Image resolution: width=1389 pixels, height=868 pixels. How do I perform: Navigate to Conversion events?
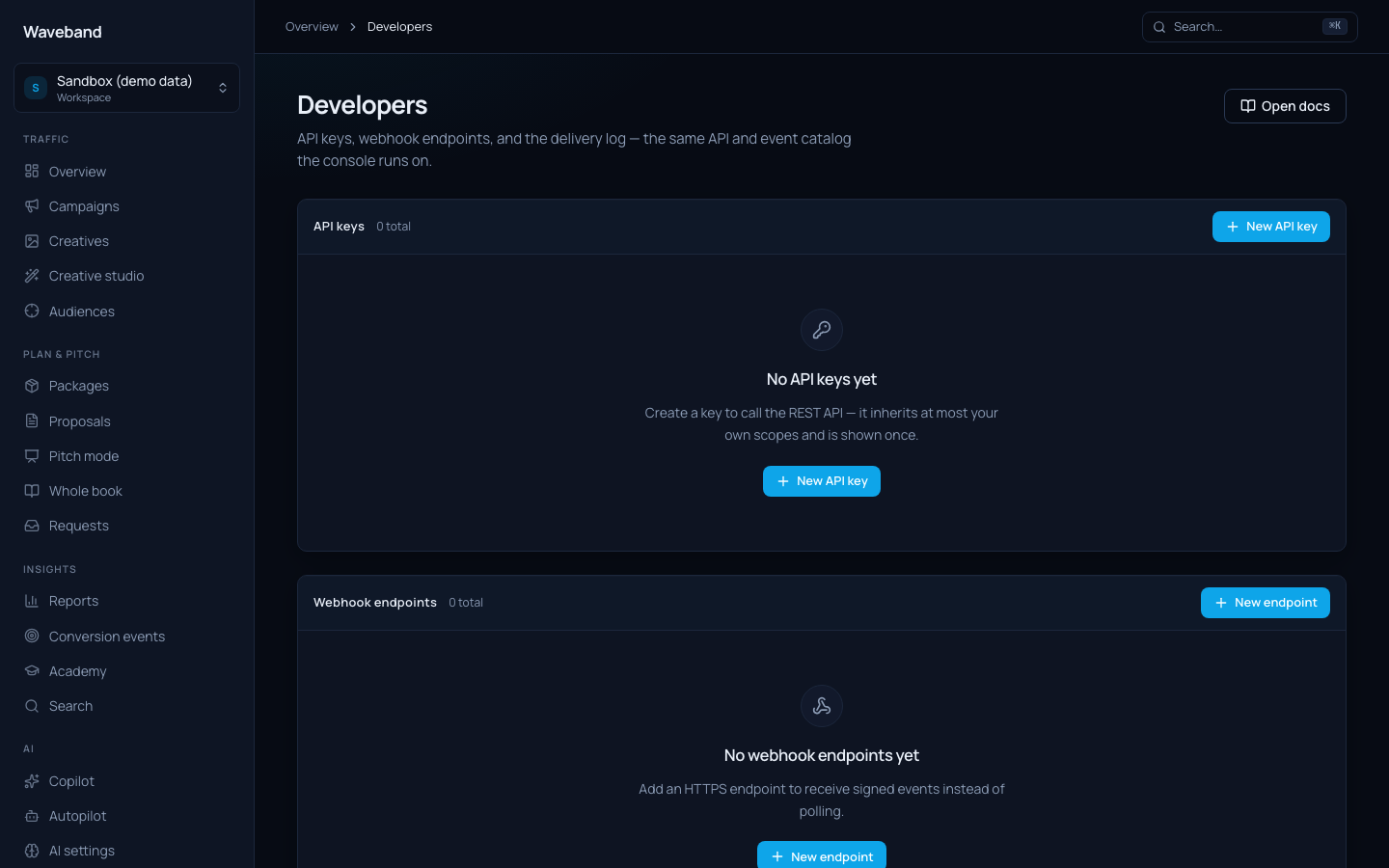point(126,636)
